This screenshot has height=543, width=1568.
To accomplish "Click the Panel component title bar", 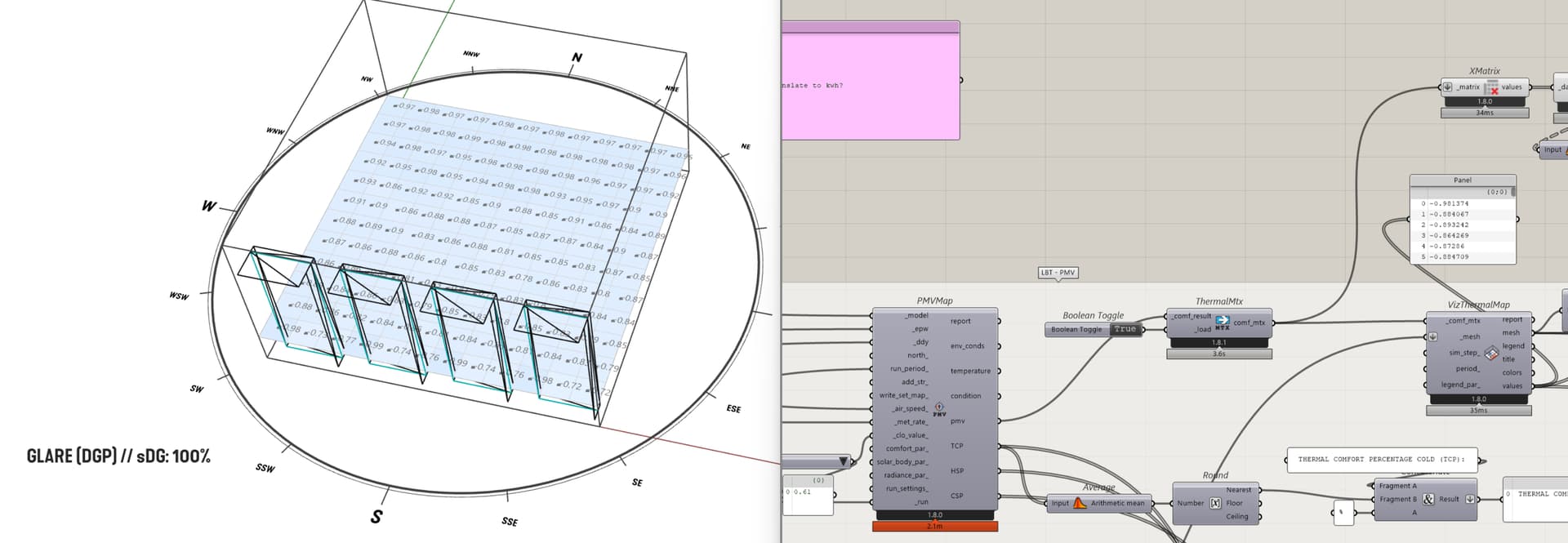I will click(1462, 180).
